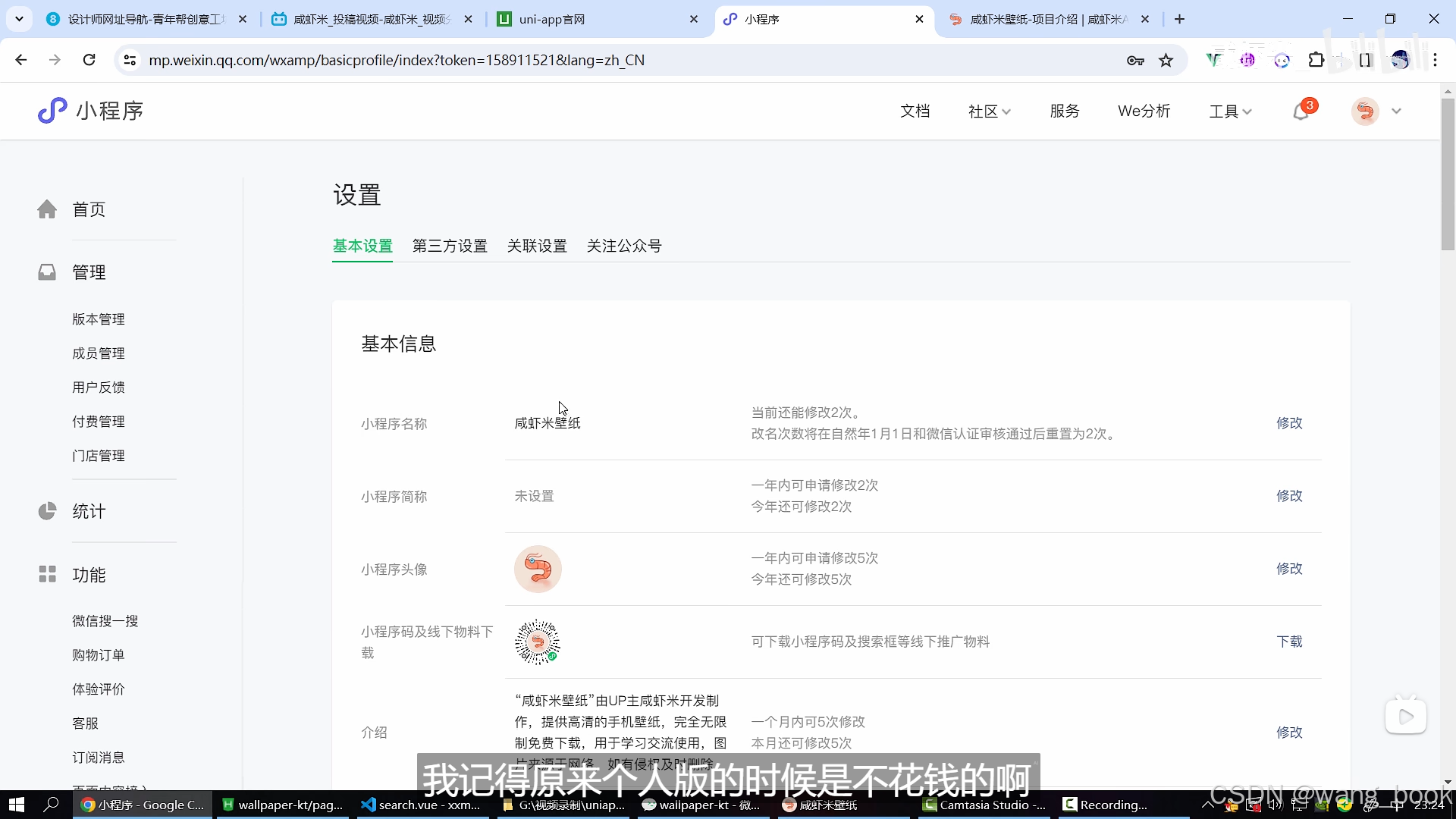The width and height of the screenshot is (1456, 819).
Task: Open browser extensions puzzle icon
Action: click(1316, 60)
